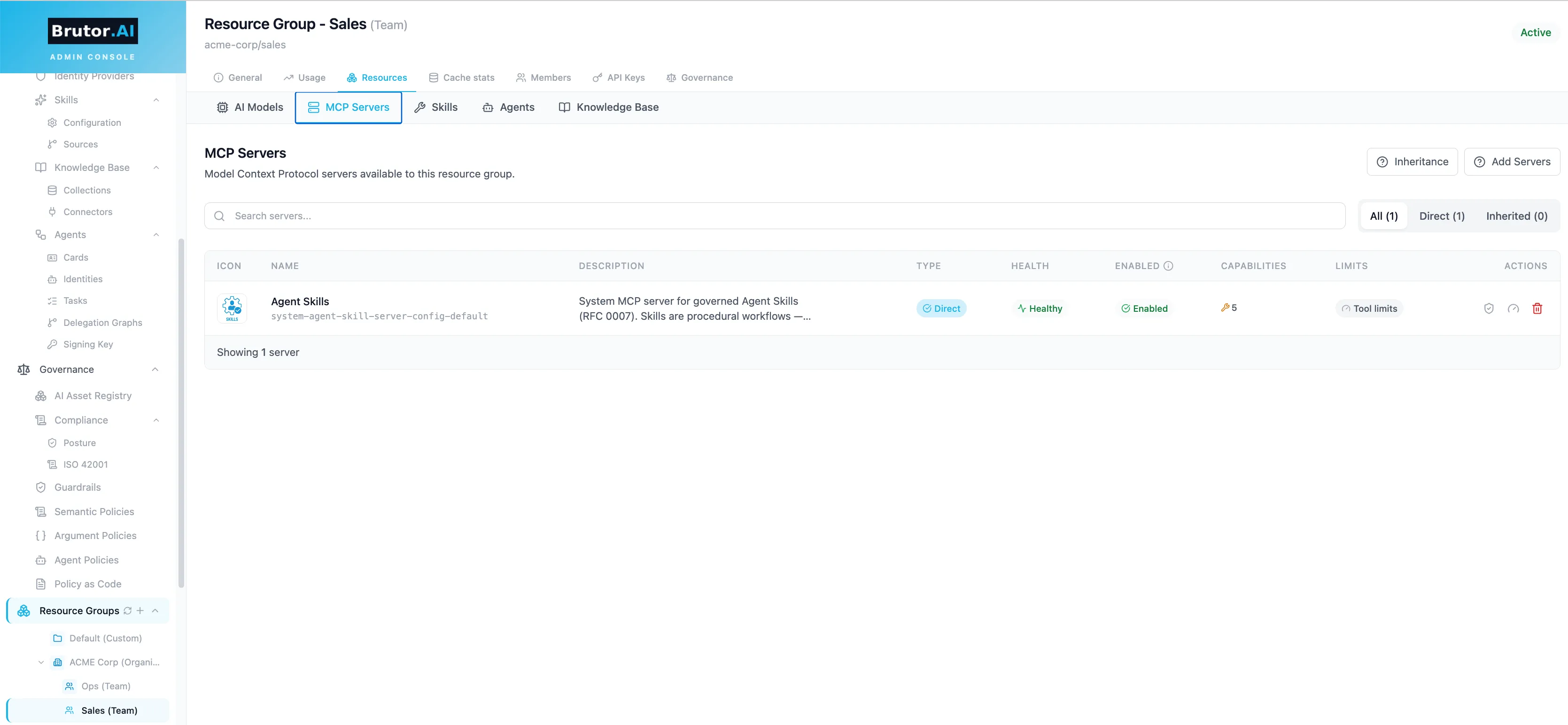The image size is (1568, 725).
Task: Open the API Keys tab
Action: coord(619,77)
